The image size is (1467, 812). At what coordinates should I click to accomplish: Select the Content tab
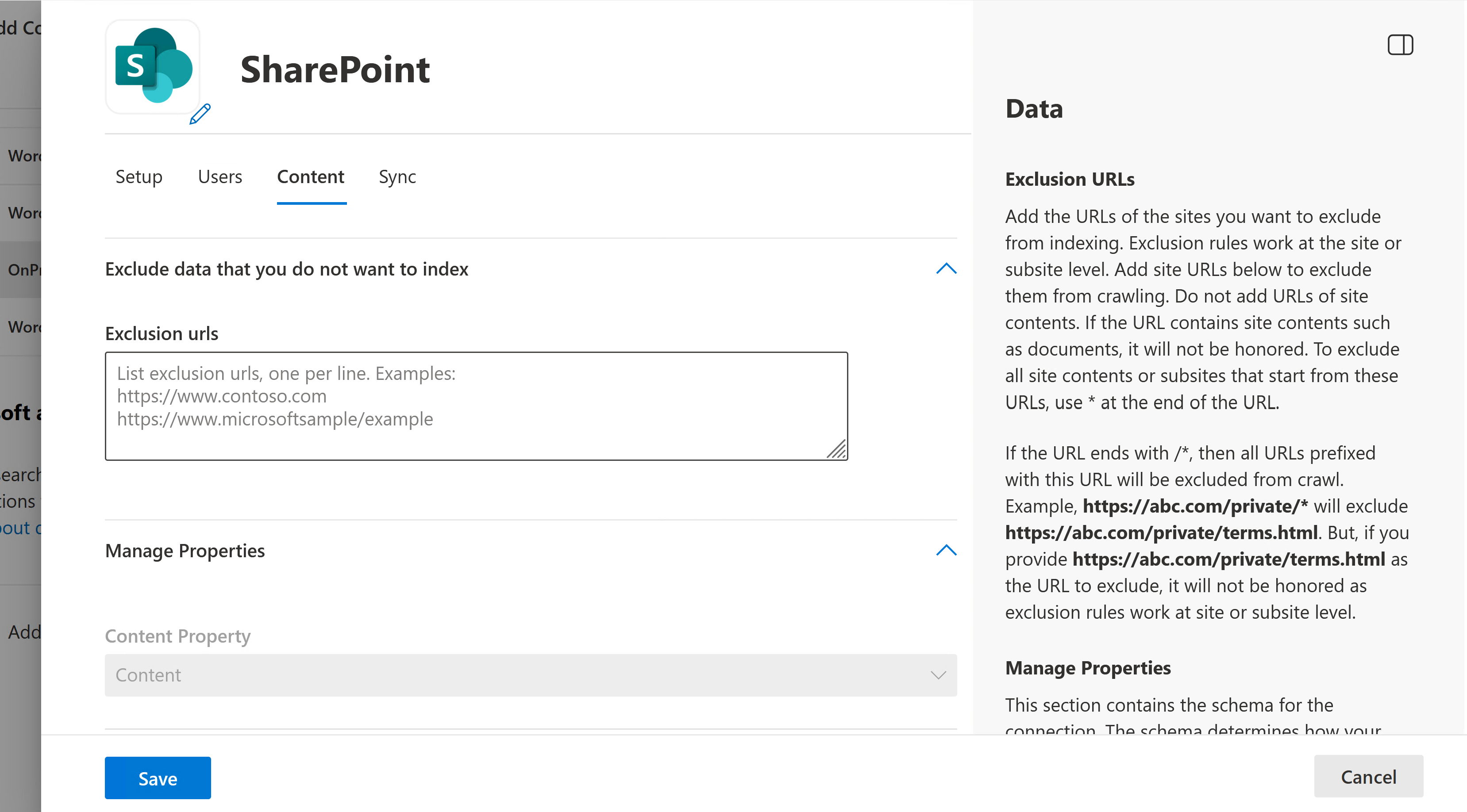(x=311, y=177)
